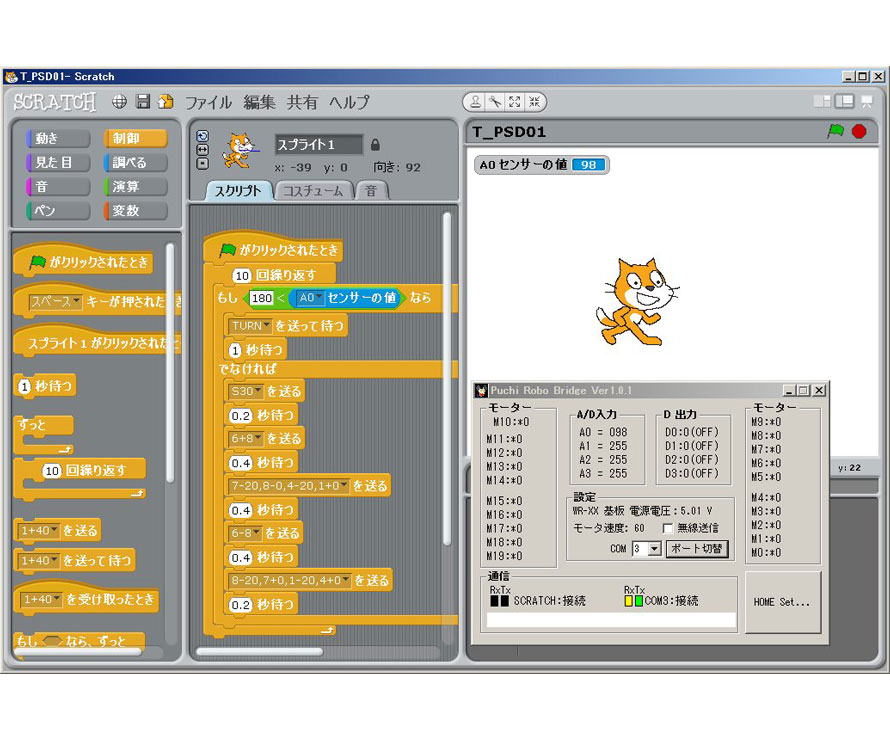Open the S30 broadcast dropdown
Screen dimensions: 890x740
[x=246, y=392]
